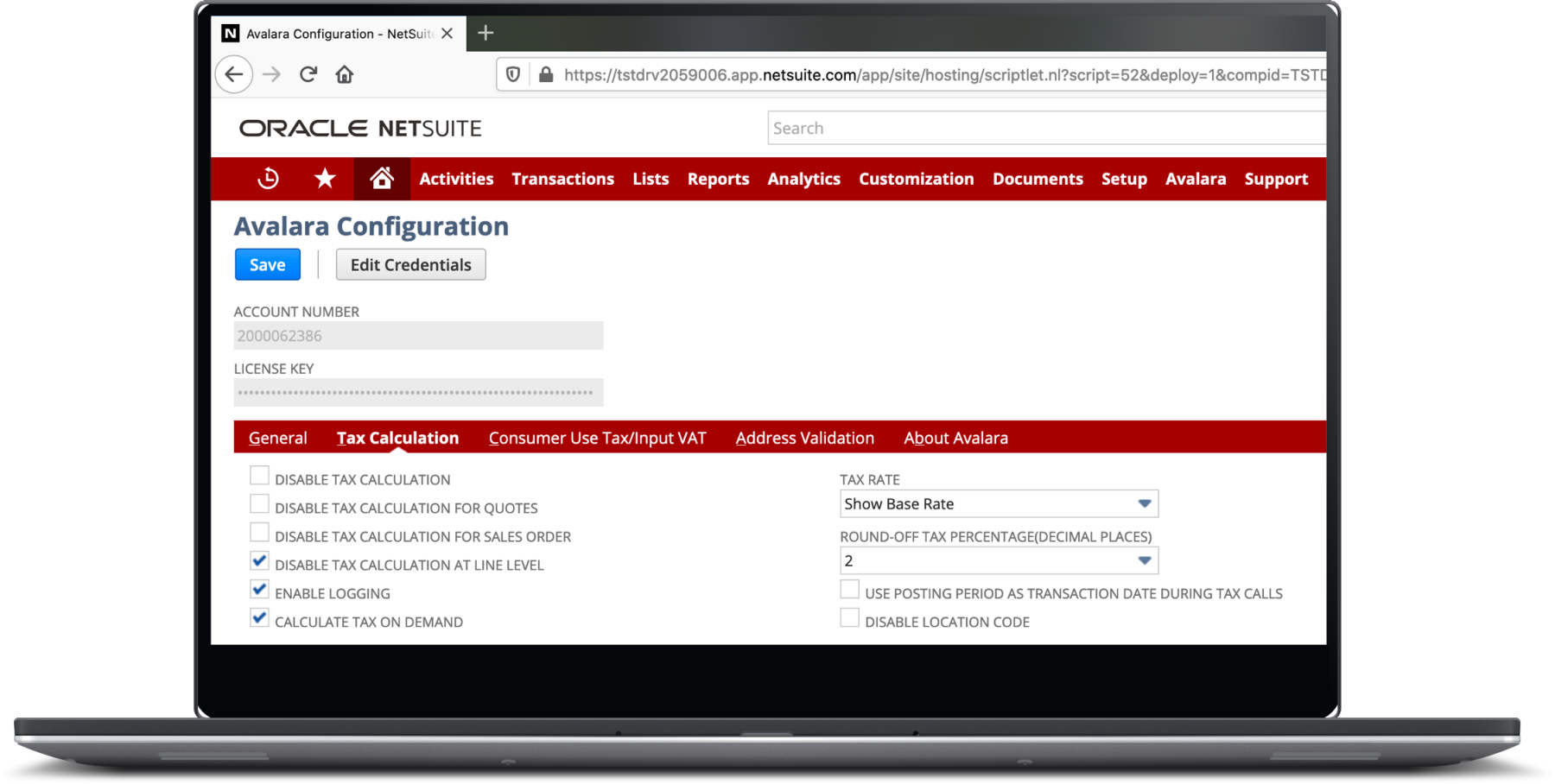Reload the page using the refresh icon
The height and width of the screenshot is (784, 1555).
(x=308, y=74)
